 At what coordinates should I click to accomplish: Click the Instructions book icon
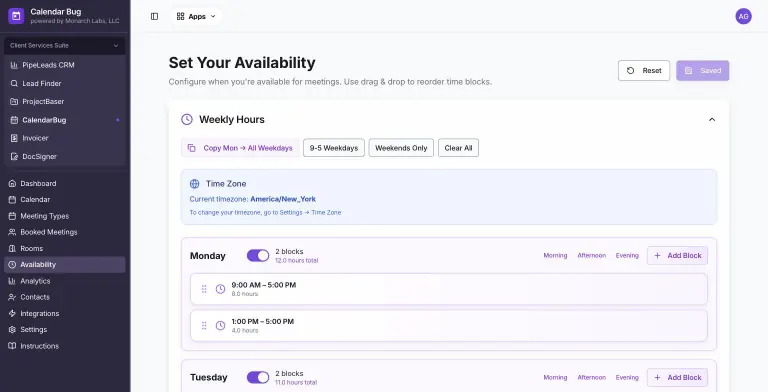(x=12, y=346)
